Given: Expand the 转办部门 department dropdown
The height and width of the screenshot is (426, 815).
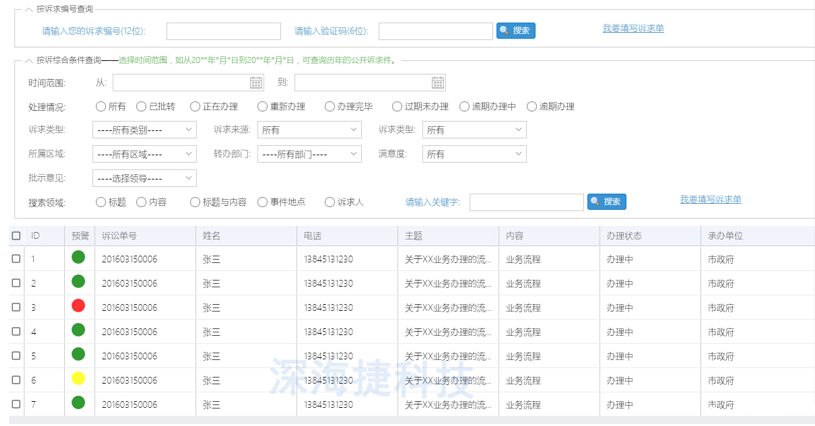Looking at the screenshot, I should 308,154.
